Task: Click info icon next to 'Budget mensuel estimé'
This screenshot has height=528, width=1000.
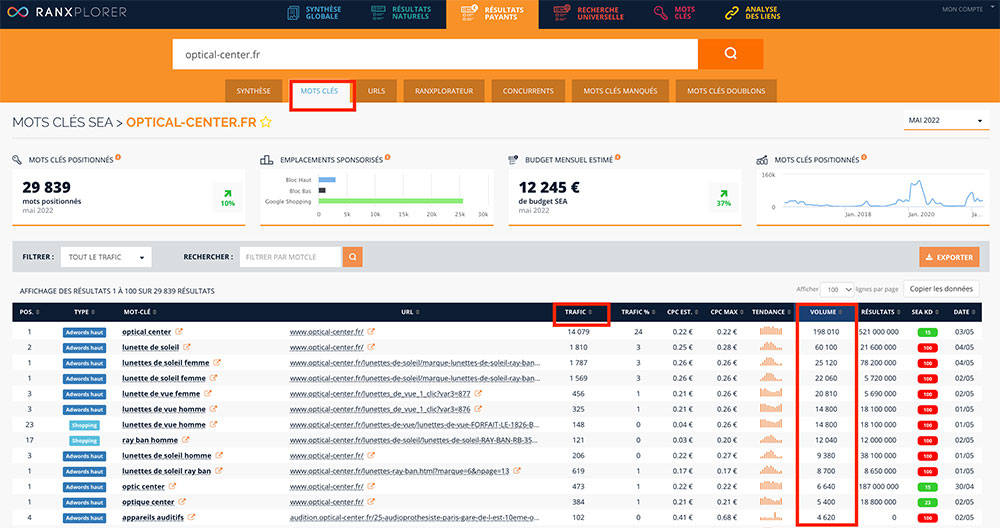Action: click(617, 158)
